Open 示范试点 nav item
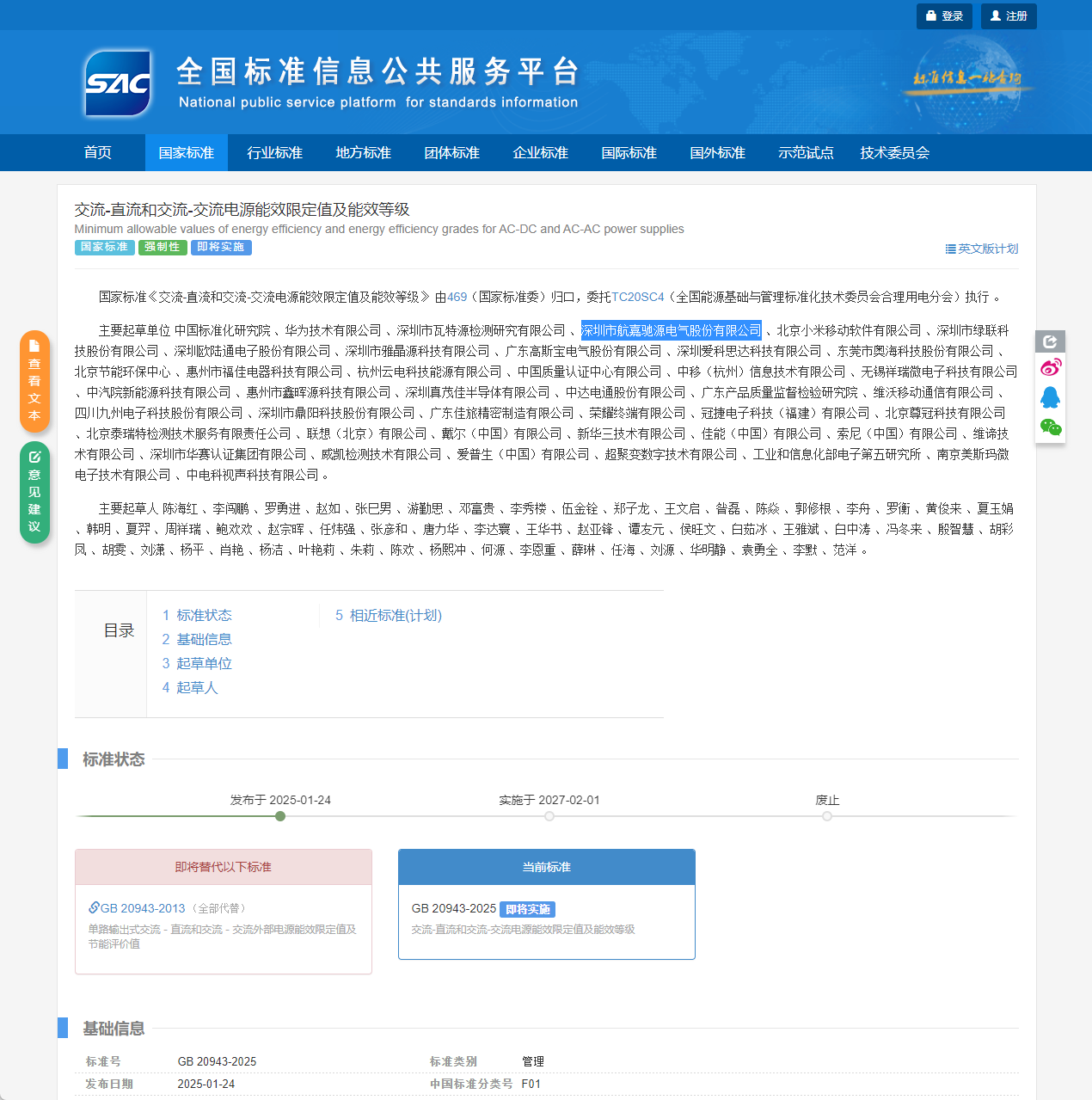 tap(807, 153)
